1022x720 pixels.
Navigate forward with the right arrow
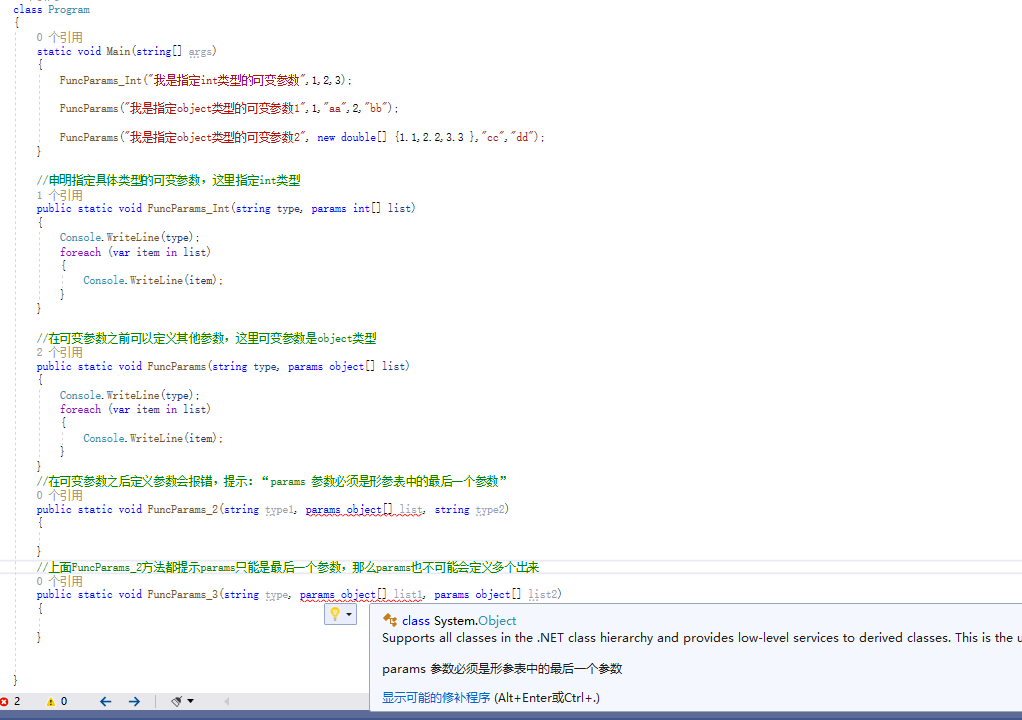tap(134, 701)
